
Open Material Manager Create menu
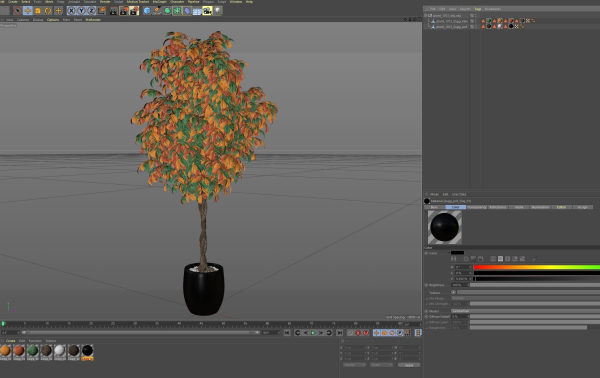click(x=10, y=341)
